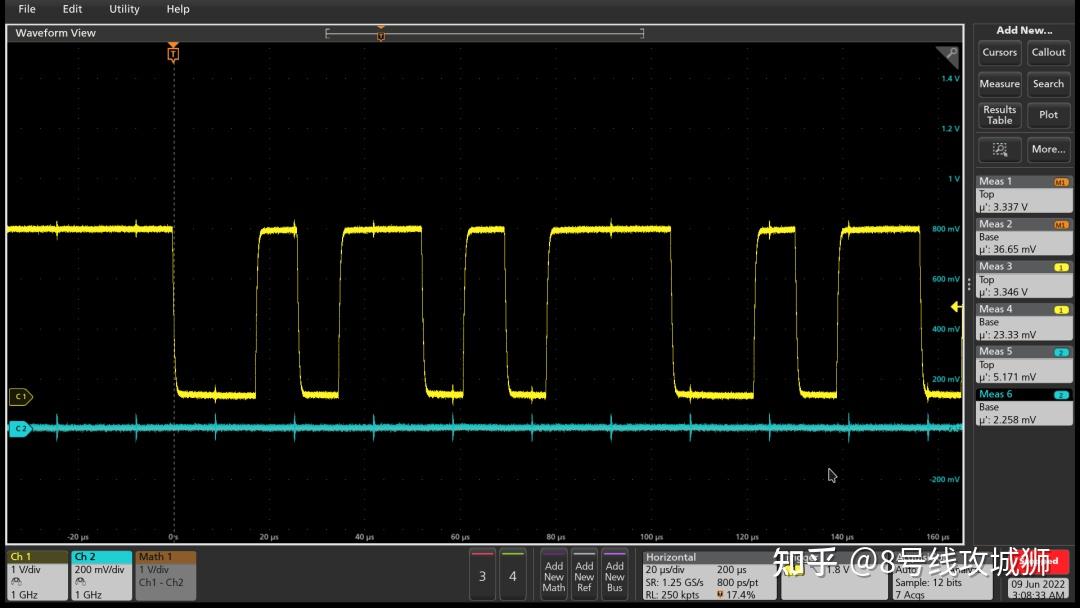Click the Meas 5 channel 2 tag

click(1061, 352)
